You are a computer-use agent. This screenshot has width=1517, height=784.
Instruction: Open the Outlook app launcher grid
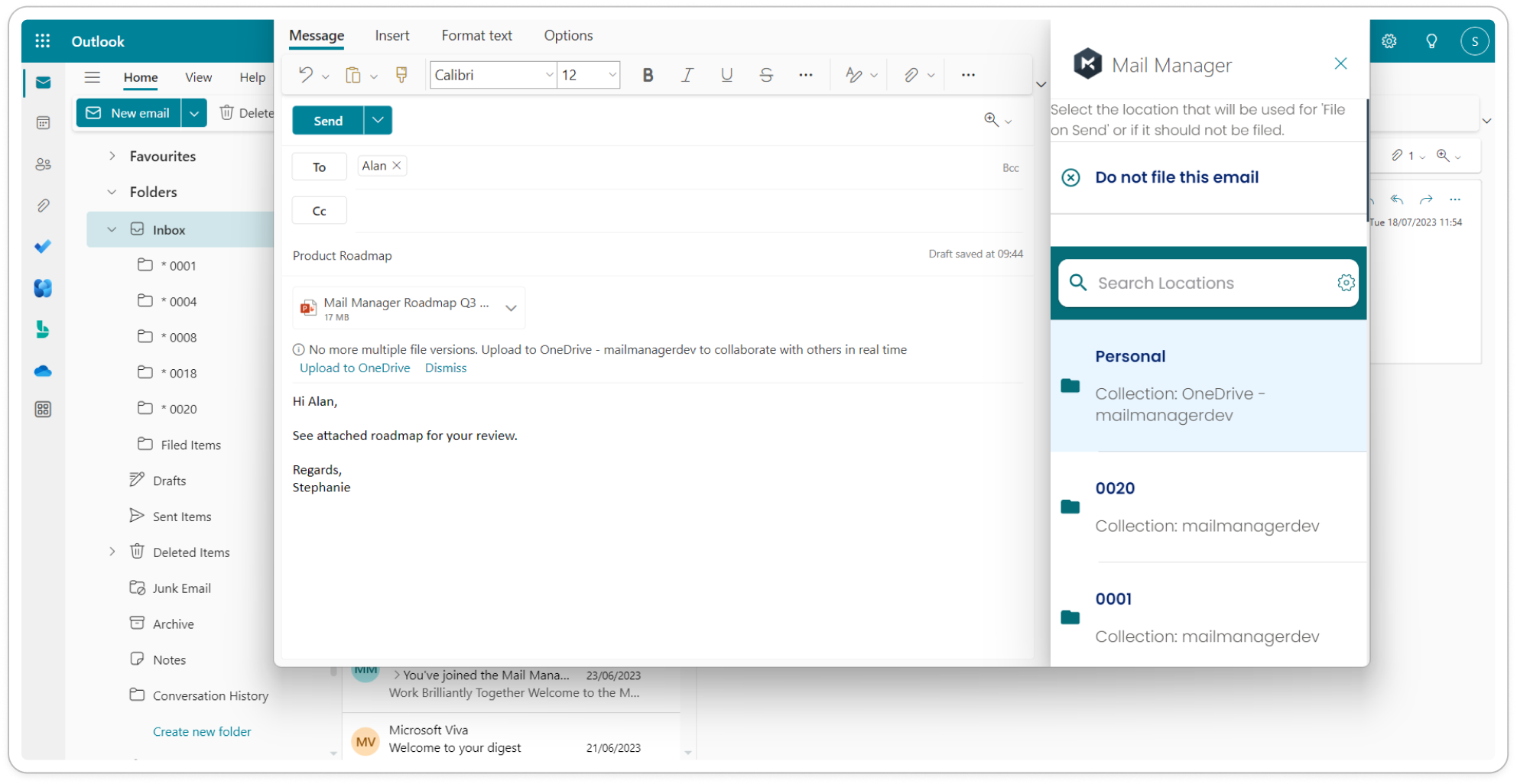tap(43, 41)
